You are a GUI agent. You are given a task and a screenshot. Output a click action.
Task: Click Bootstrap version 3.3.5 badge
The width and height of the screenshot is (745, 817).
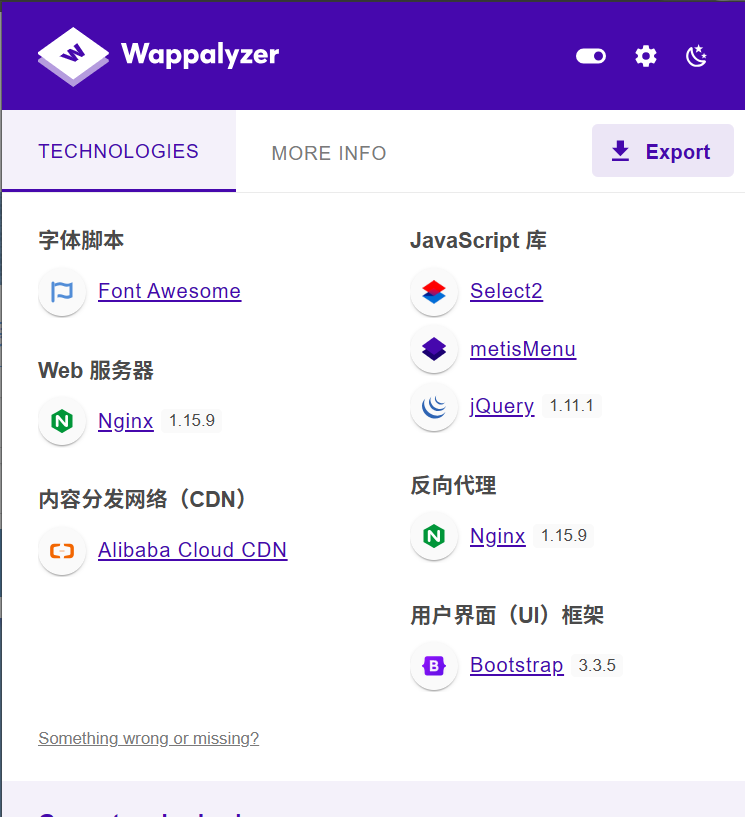click(597, 665)
